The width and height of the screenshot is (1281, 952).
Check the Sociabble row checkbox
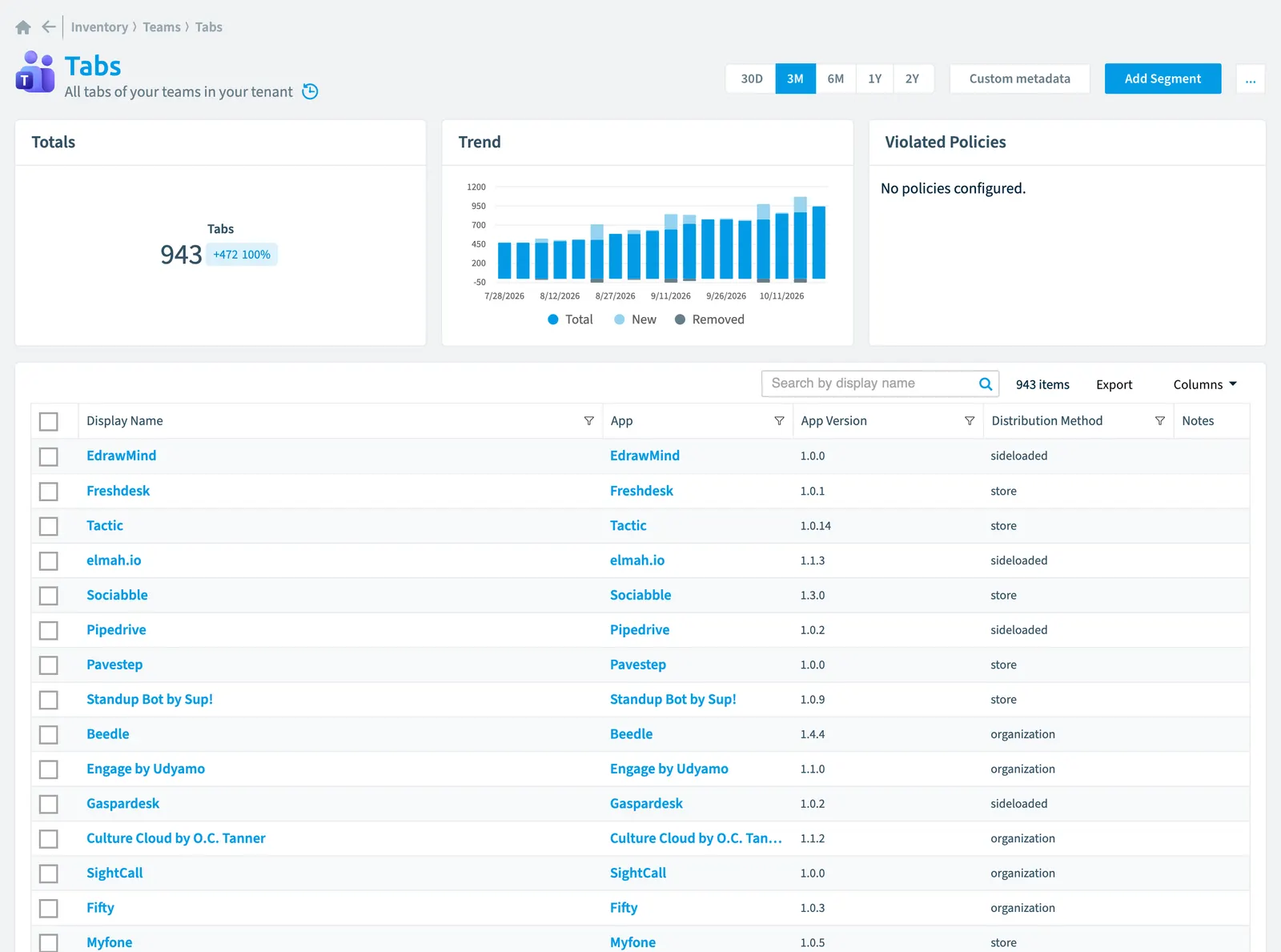49,596
